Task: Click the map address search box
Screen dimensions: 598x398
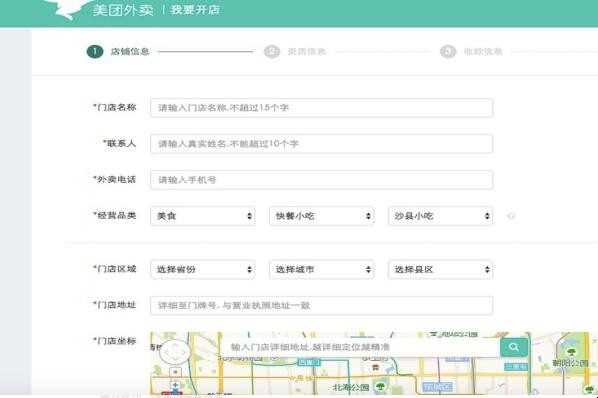Action: pyautogui.click(x=361, y=347)
